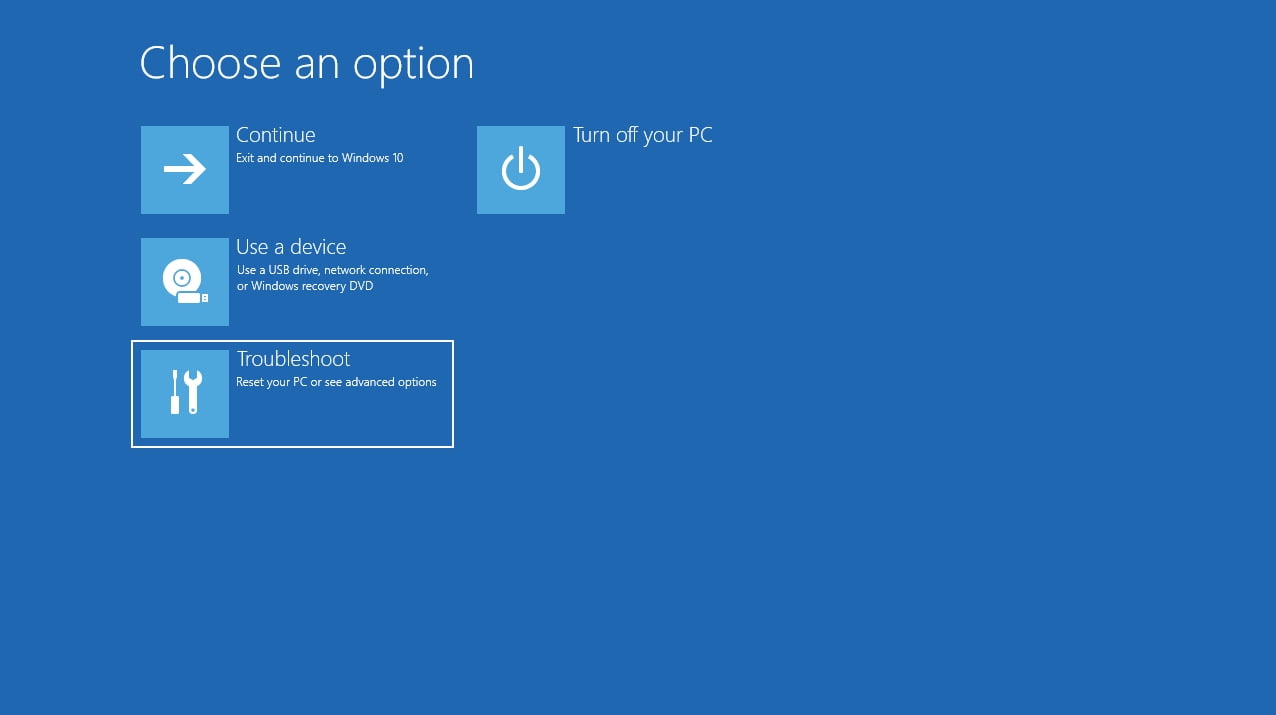Select the Continue option label
This screenshot has height=715, width=1276.
tap(276, 135)
